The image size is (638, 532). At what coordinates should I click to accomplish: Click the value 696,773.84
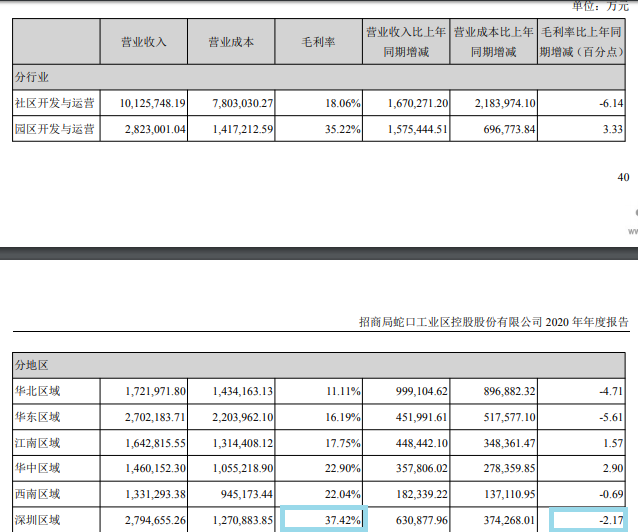(509, 129)
